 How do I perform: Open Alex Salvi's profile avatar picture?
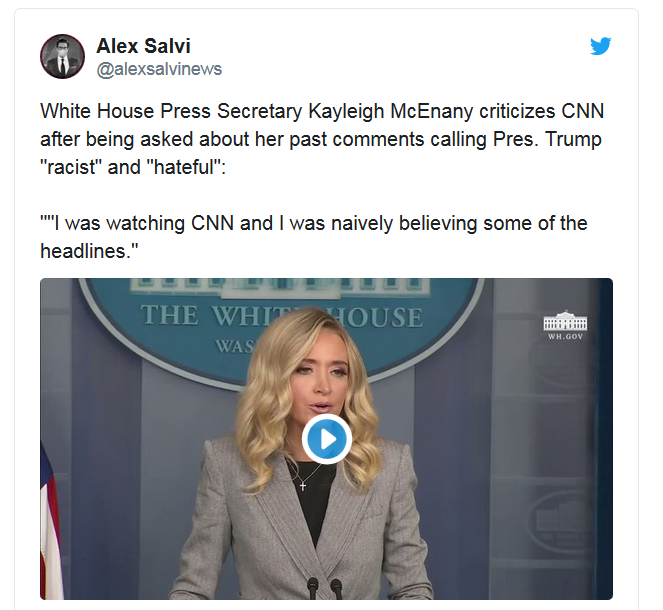62,57
